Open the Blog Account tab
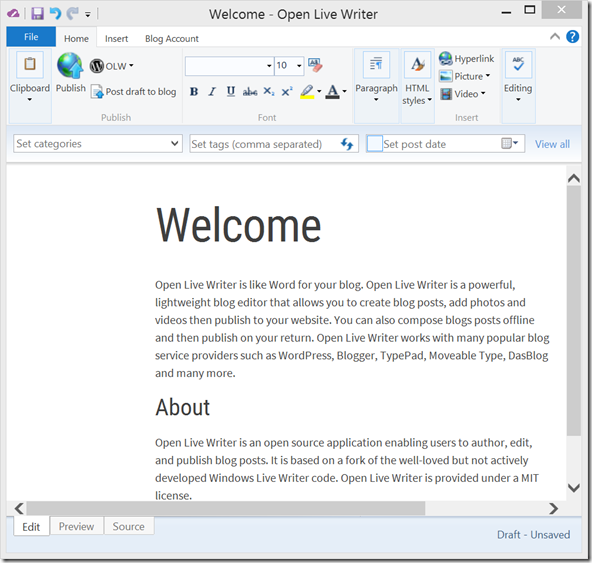This screenshot has width=592, height=563. coord(172,39)
